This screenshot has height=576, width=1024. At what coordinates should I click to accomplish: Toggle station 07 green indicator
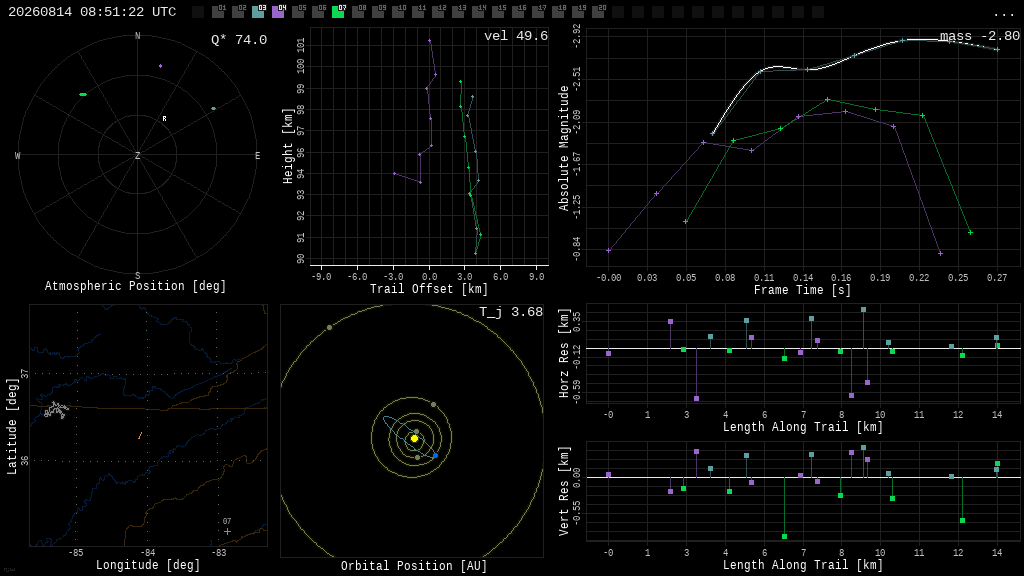coord(338,12)
